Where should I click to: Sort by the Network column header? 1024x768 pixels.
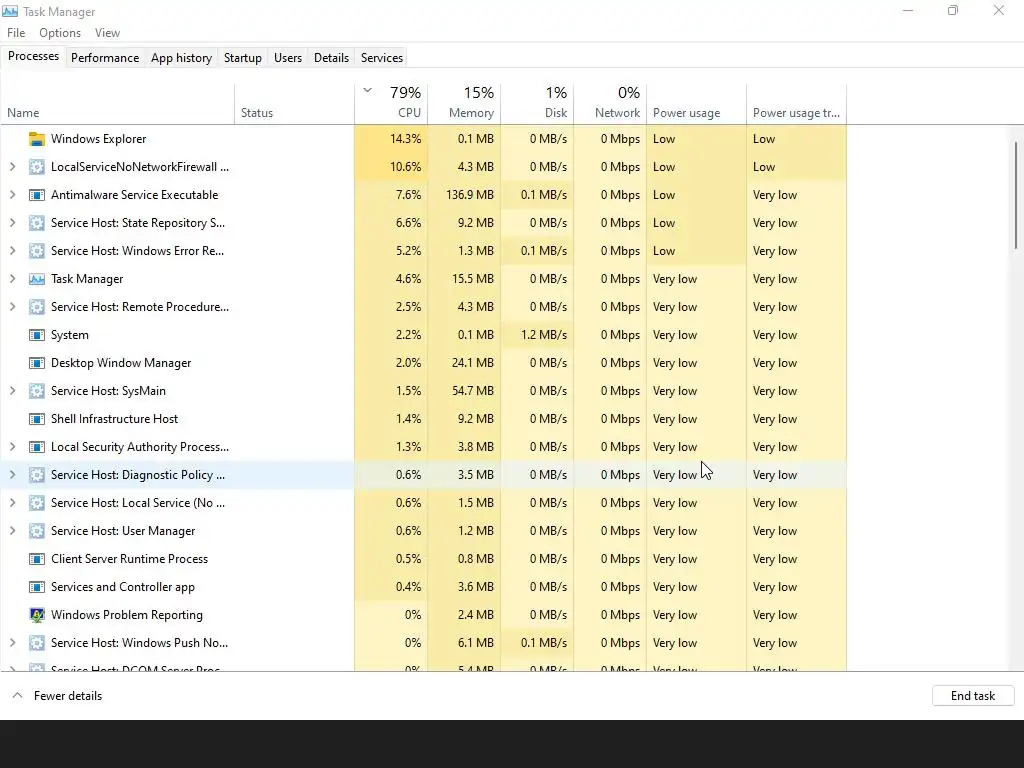(610, 104)
